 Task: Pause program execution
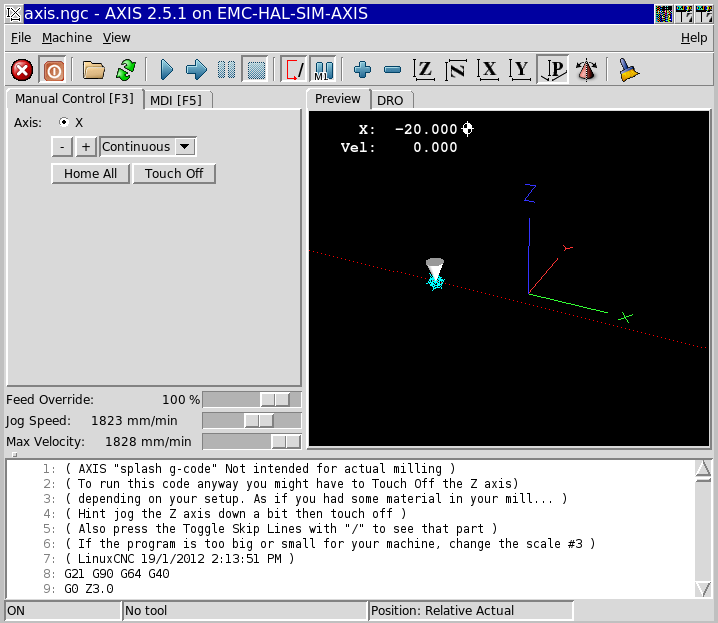pyautogui.click(x=226, y=70)
